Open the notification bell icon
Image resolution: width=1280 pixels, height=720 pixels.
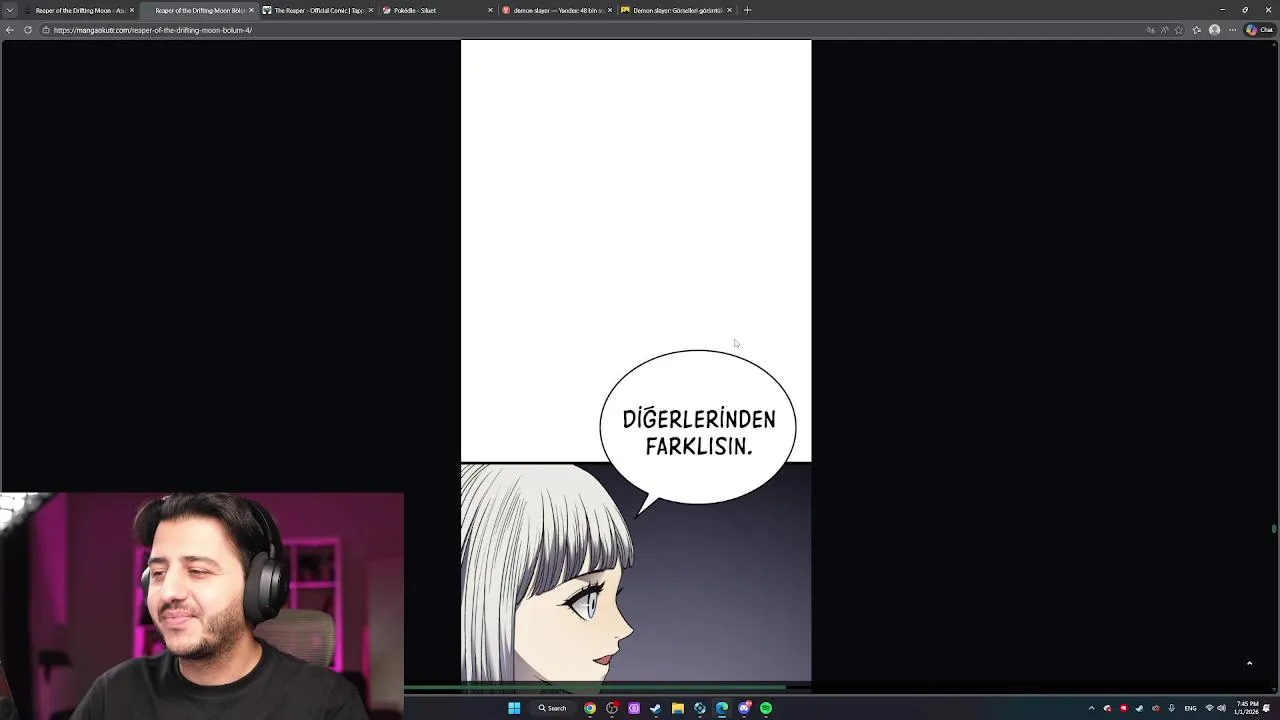[1266, 708]
